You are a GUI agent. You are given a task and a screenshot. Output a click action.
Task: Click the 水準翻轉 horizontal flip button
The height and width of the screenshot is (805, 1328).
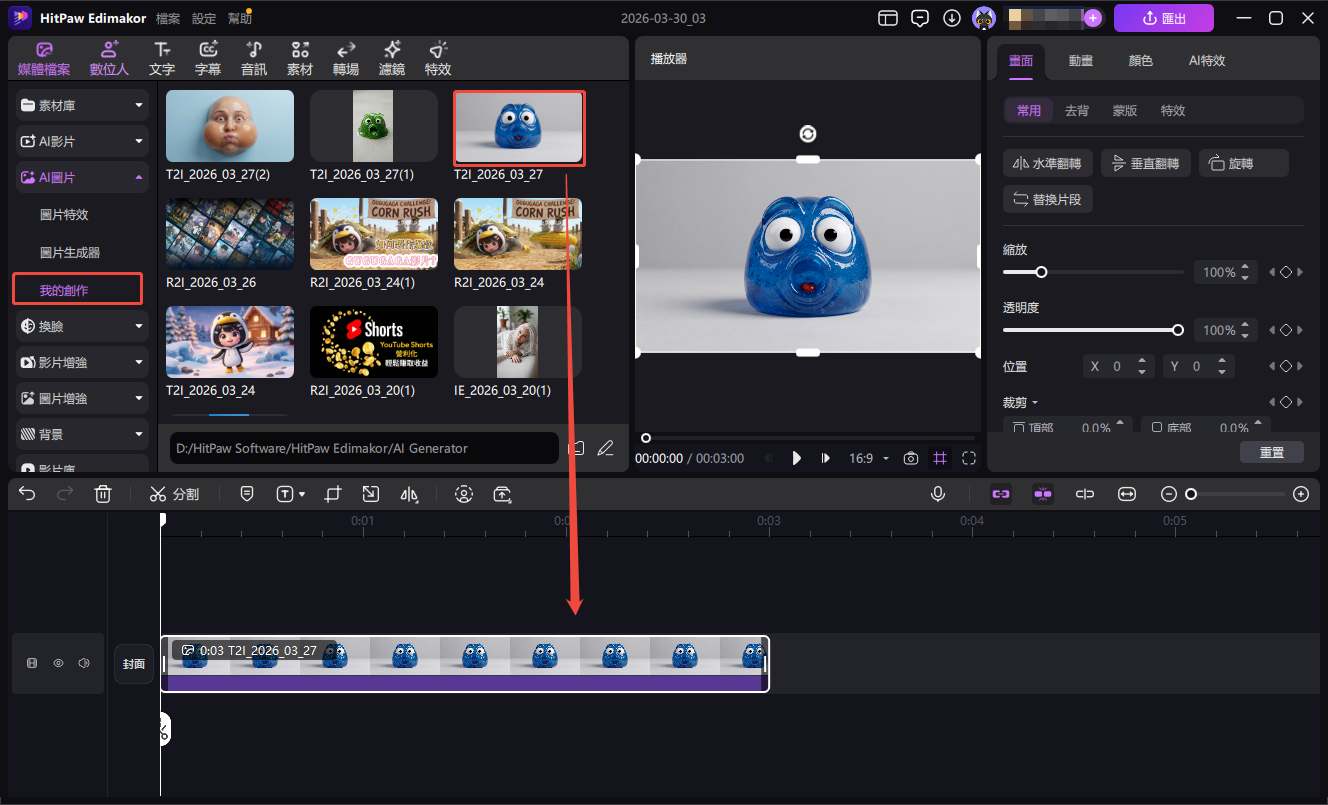click(1047, 163)
